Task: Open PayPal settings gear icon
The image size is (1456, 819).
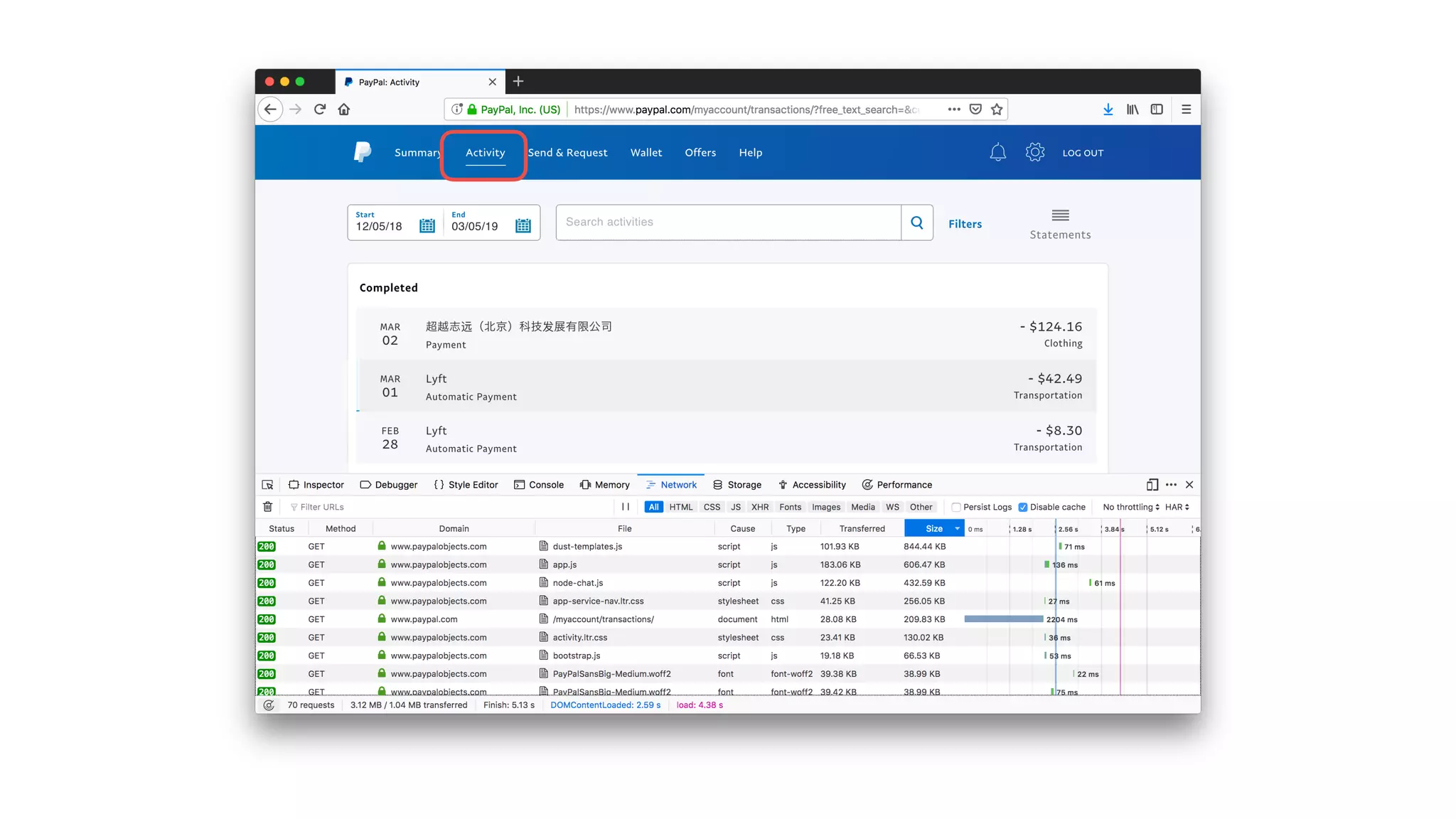Action: [x=1034, y=152]
